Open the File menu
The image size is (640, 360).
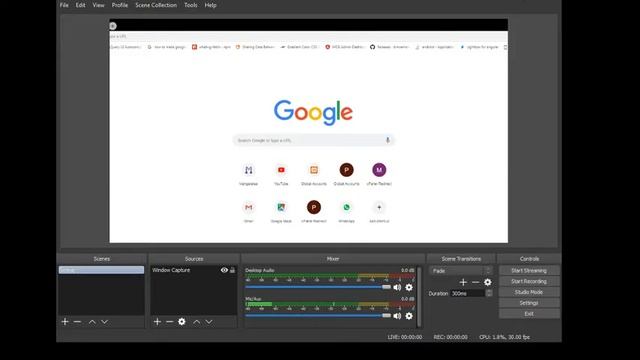coord(64,5)
